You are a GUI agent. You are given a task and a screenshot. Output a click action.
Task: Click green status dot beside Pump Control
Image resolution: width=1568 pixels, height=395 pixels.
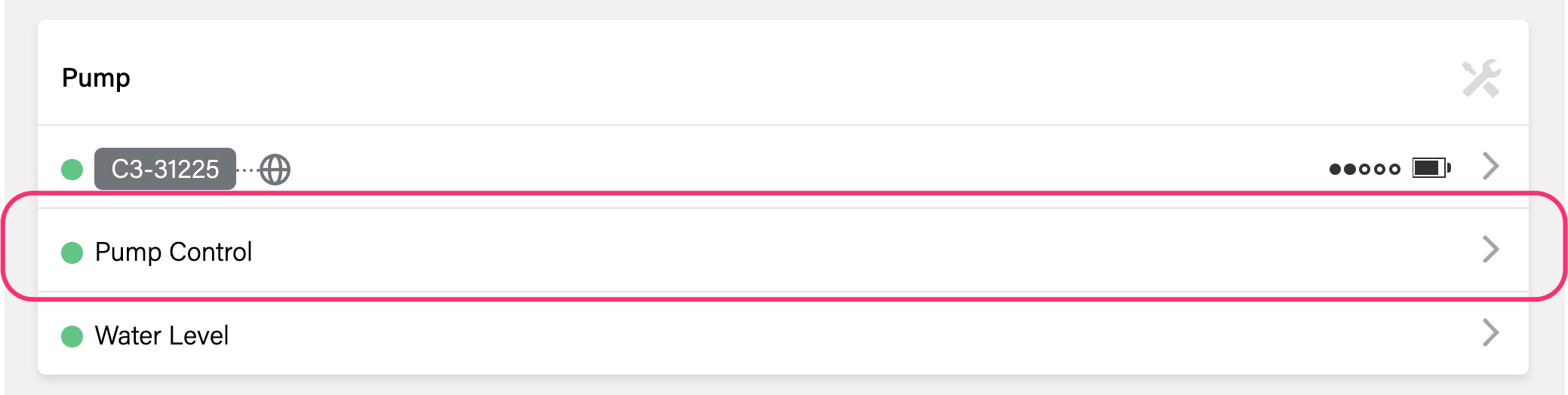[72, 253]
